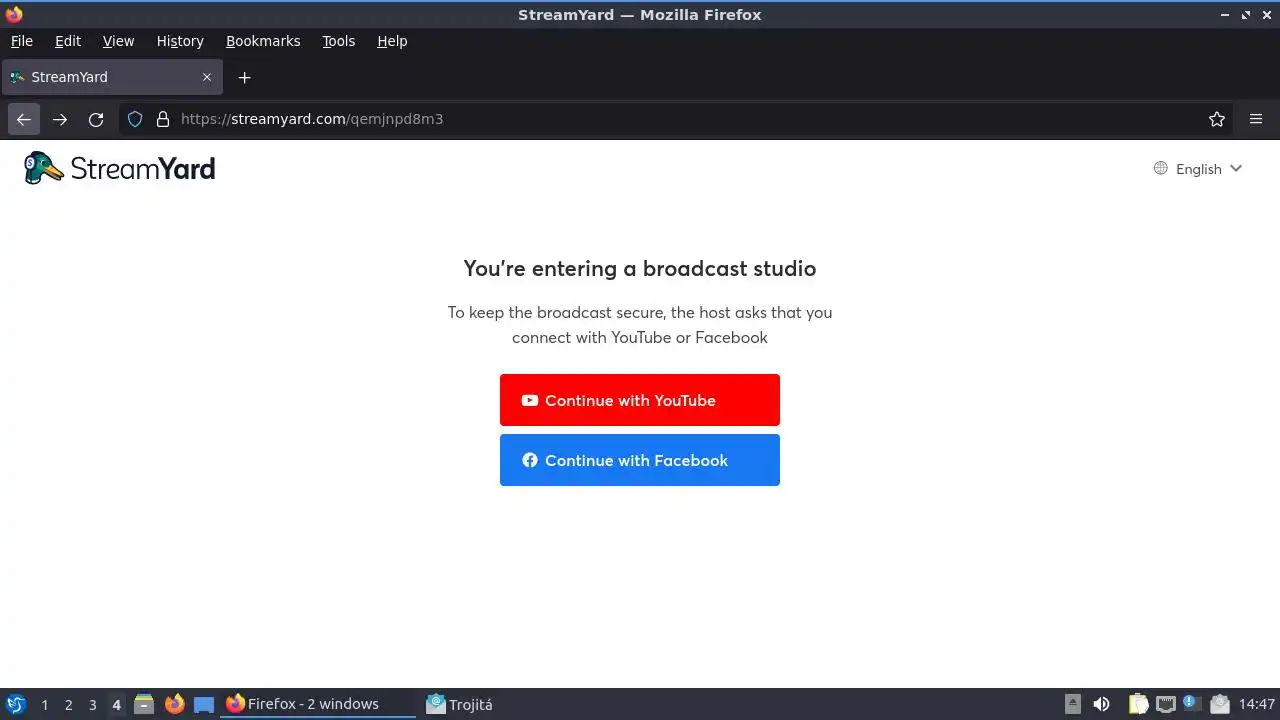This screenshot has height=720, width=1280.
Task: Open the History menu
Action: tap(180, 41)
